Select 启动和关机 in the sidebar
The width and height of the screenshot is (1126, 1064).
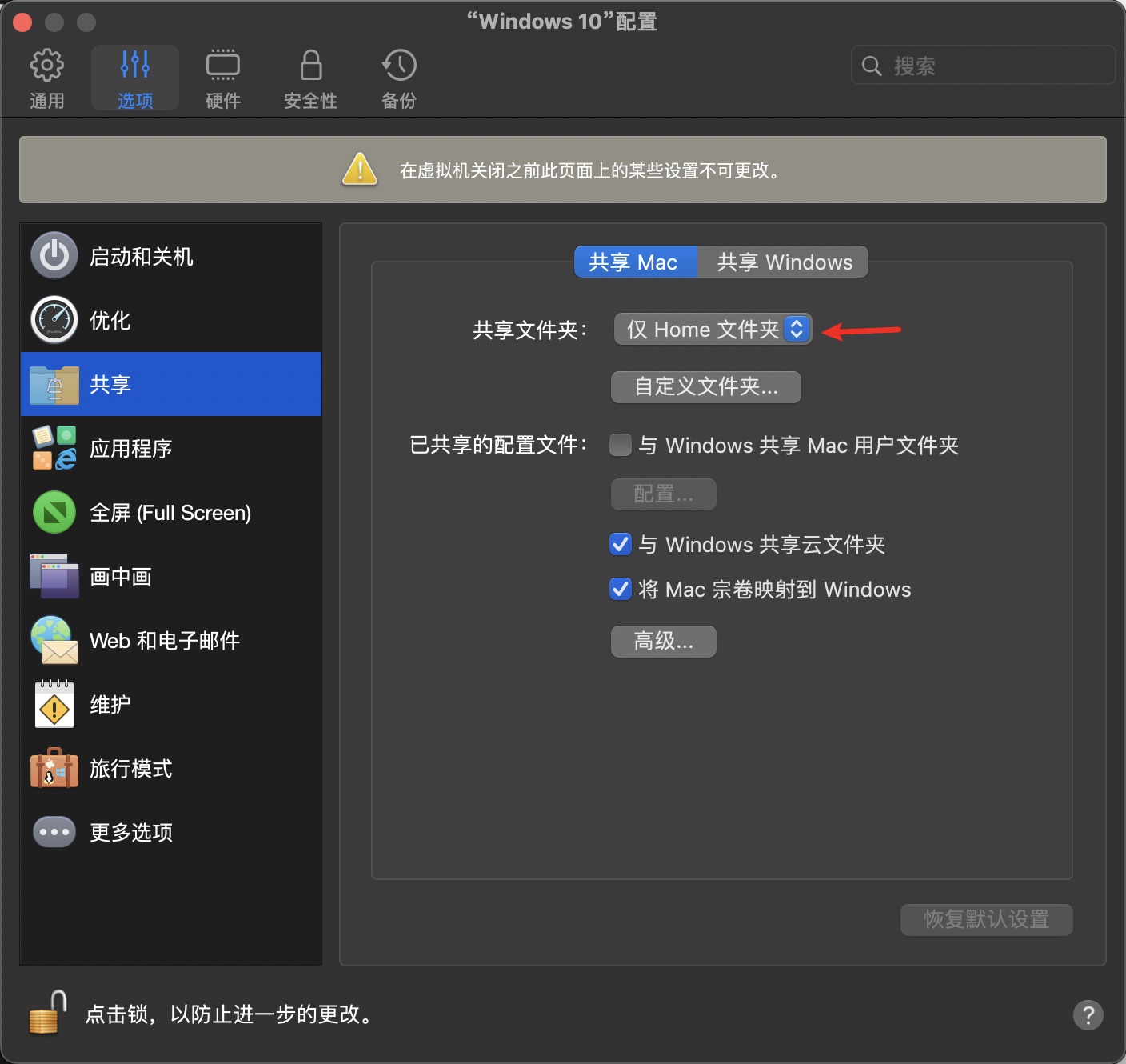pos(171,256)
